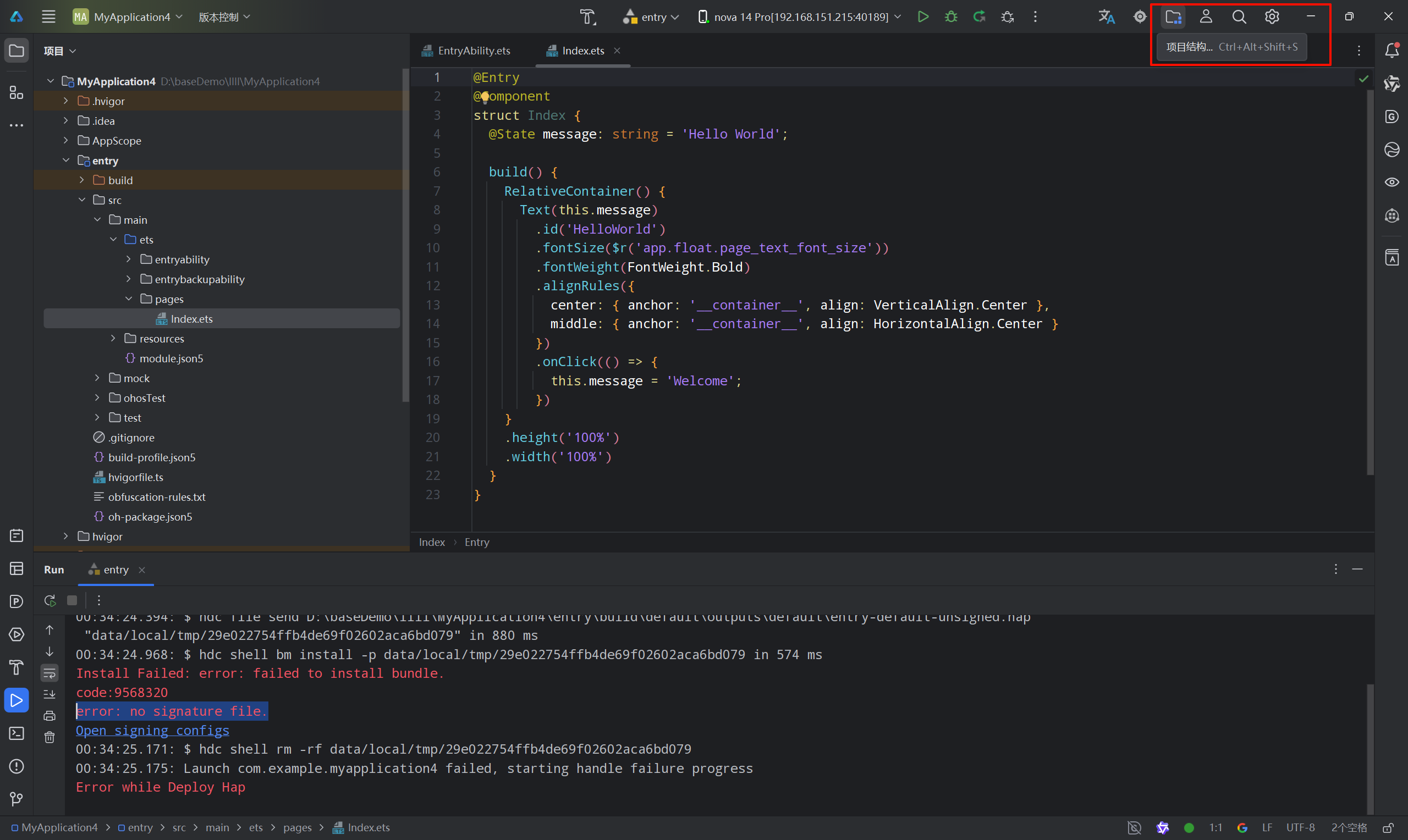Rerun entry in the Run panel
The image size is (1408, 840).
50,600
